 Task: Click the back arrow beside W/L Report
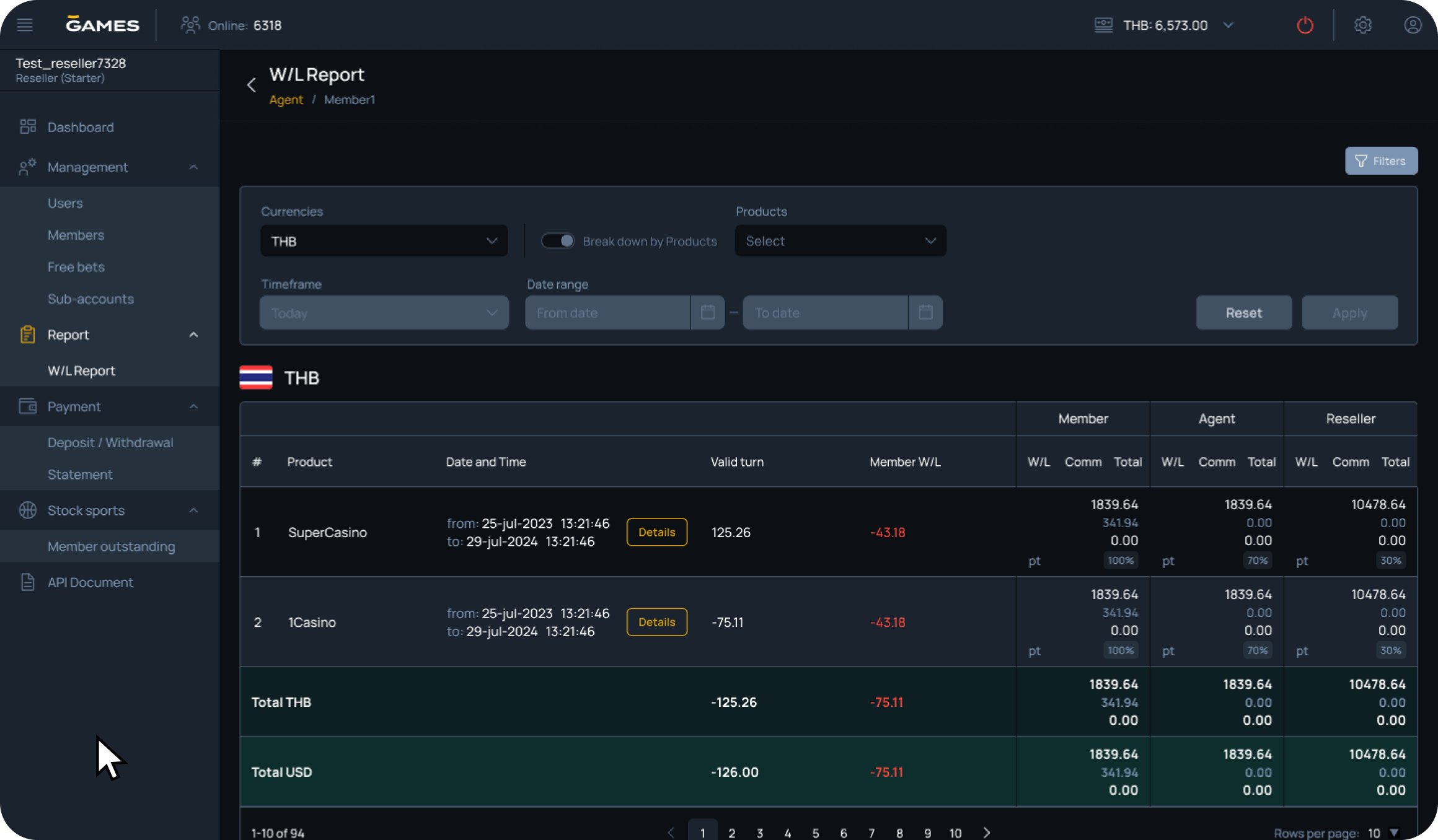[251, 85]
